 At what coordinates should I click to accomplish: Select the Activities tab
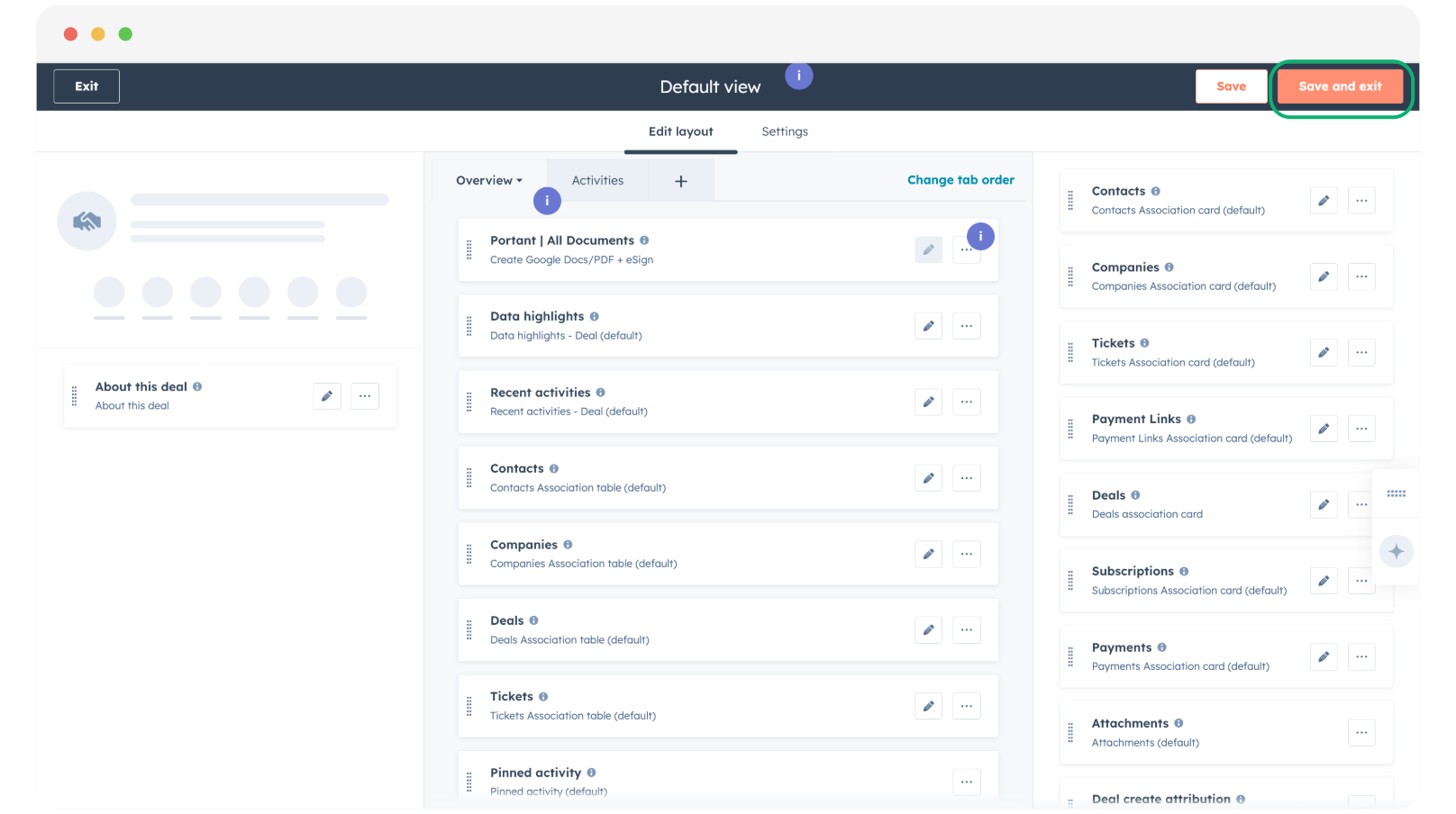tap(597, 181)
